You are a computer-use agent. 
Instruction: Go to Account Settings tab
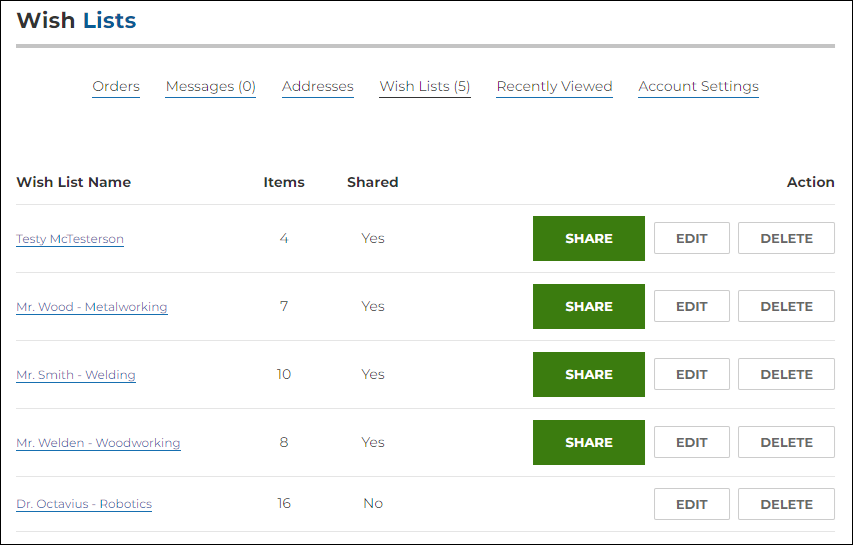click(x=698, y=87)
